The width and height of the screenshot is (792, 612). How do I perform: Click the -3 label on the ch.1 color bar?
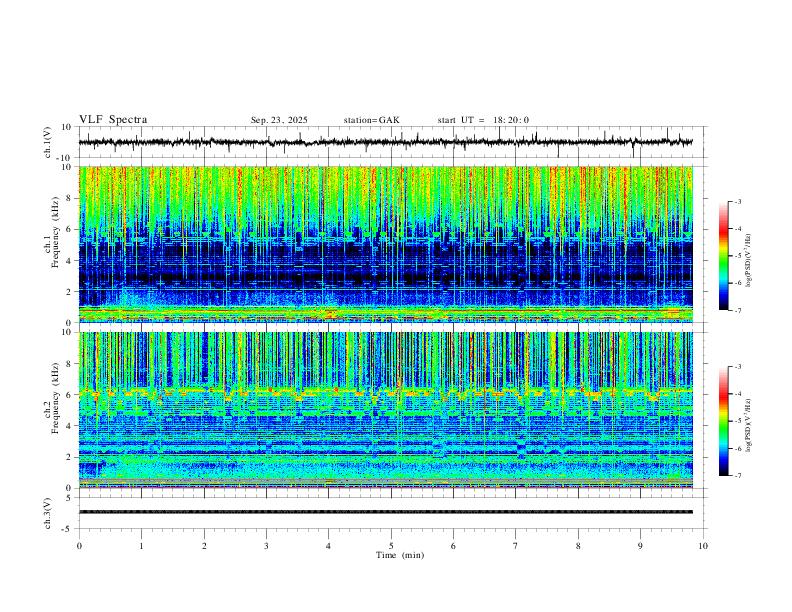click(737, 201)
